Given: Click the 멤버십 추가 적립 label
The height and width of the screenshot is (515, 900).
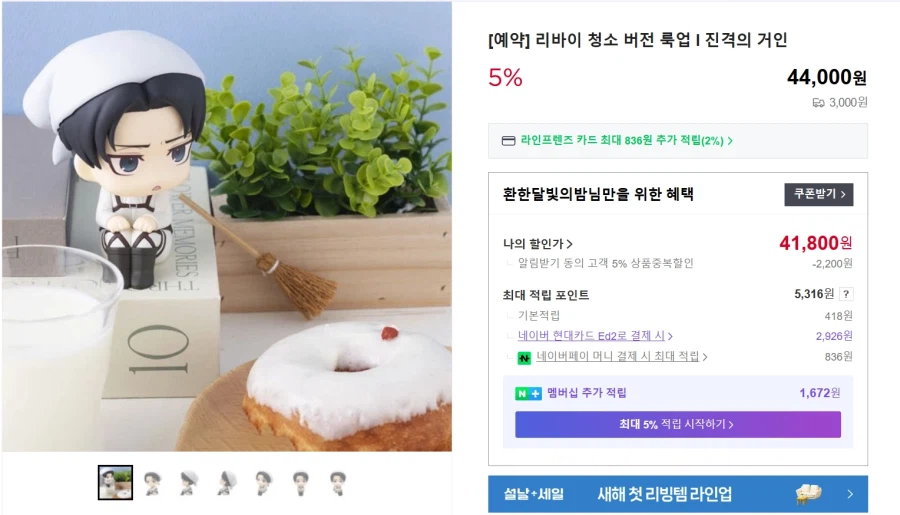Looking at the screenshot, I should (x=587, y=393).
